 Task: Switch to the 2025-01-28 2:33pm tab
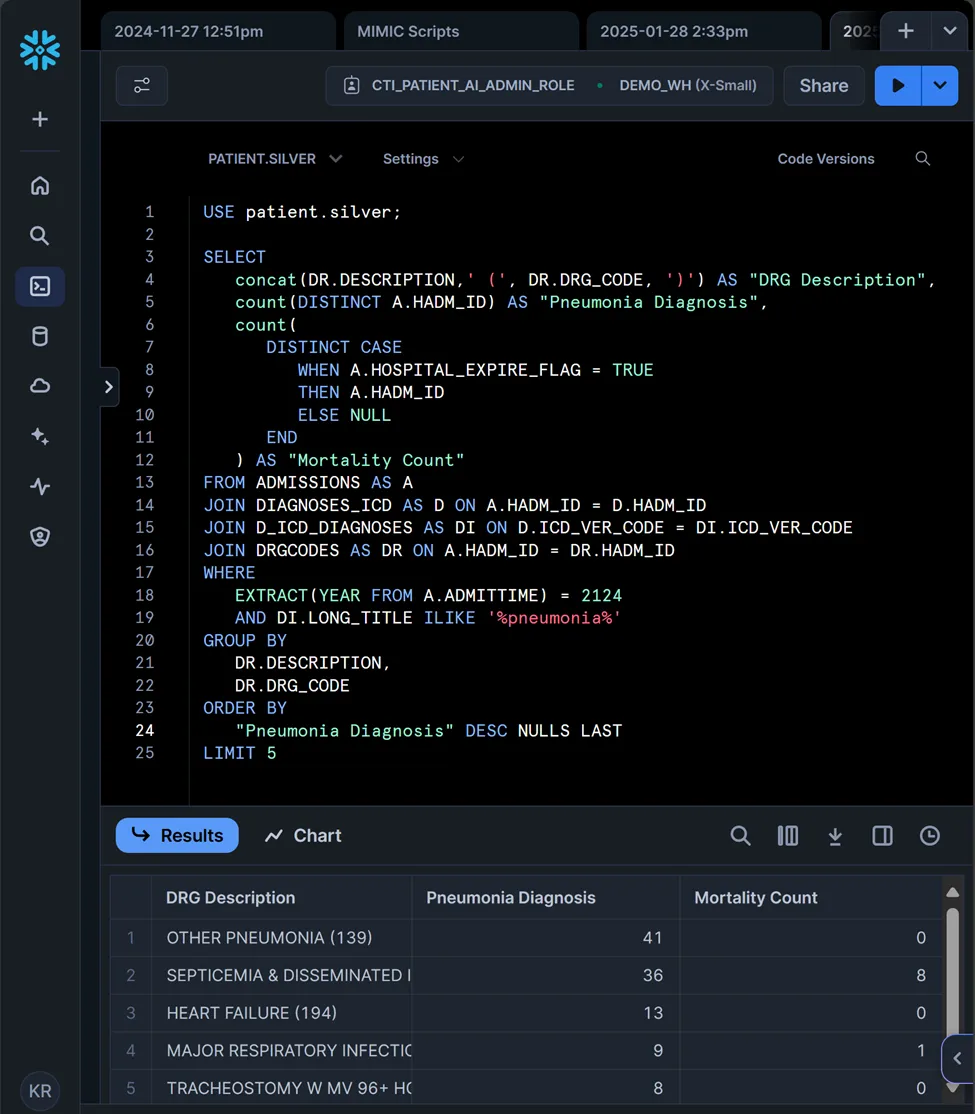click(704, 31)
